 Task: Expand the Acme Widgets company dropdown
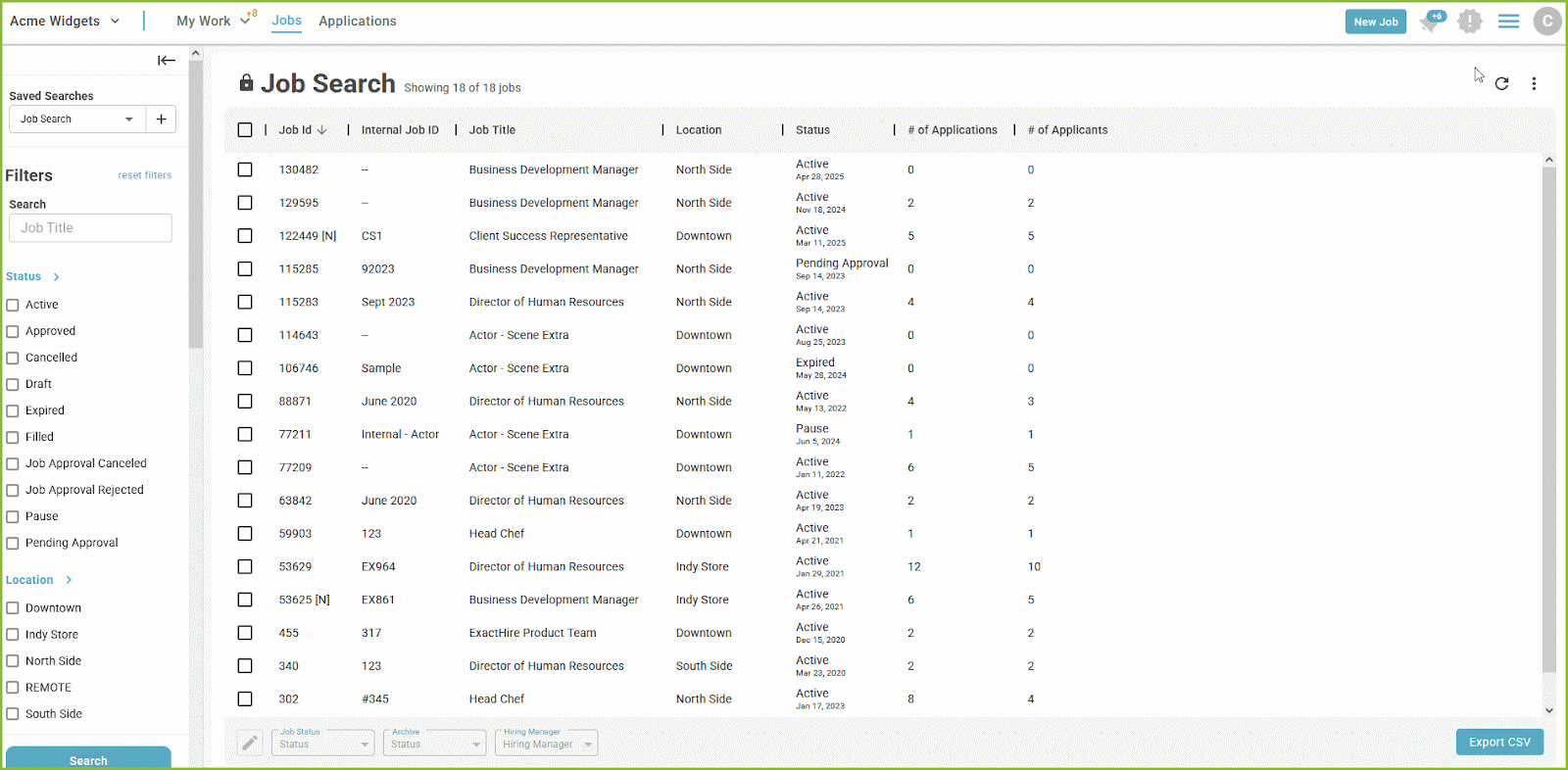[65, 22]
